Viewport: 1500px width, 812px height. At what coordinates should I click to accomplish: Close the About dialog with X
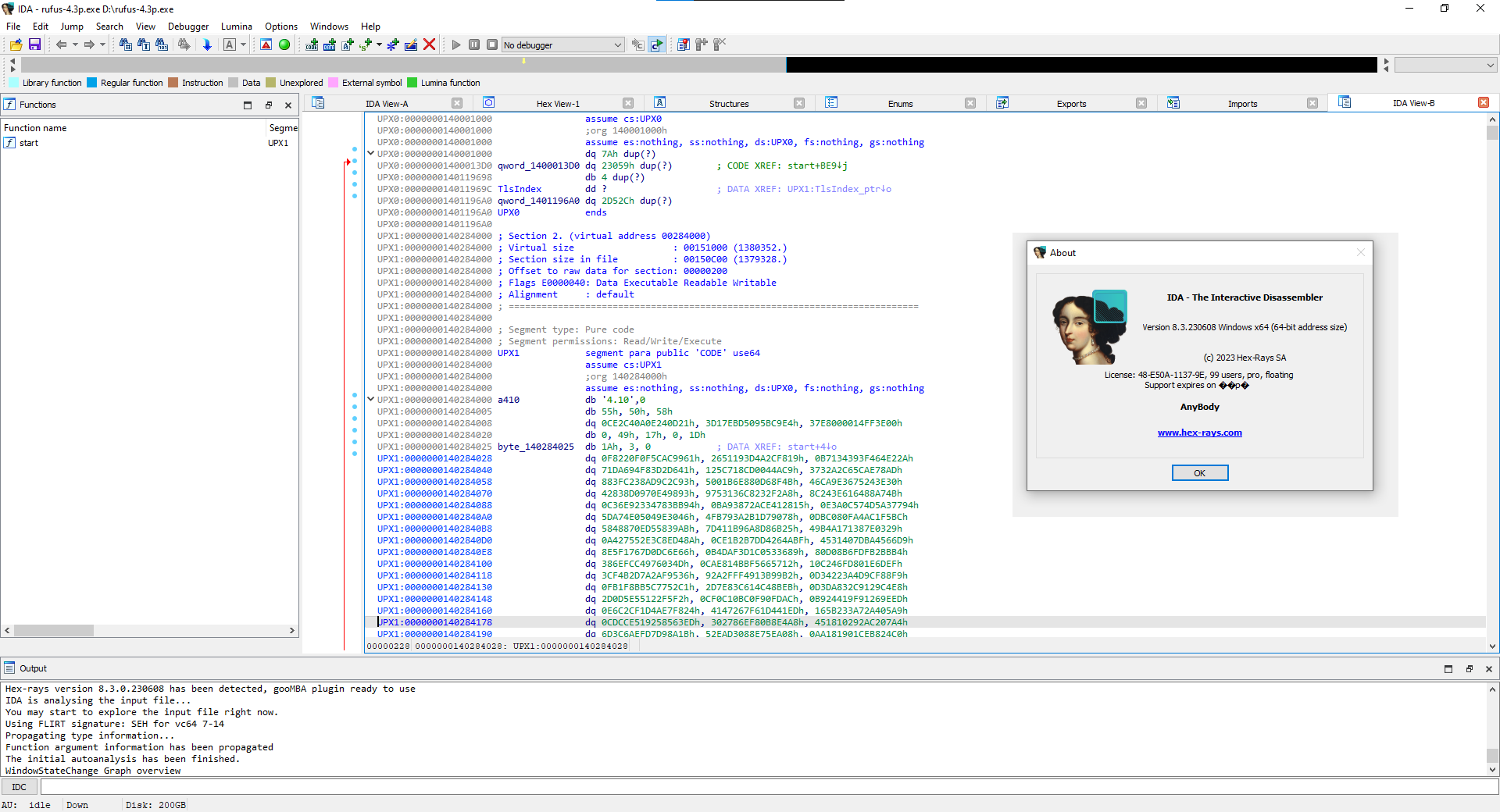(1361, 252)
